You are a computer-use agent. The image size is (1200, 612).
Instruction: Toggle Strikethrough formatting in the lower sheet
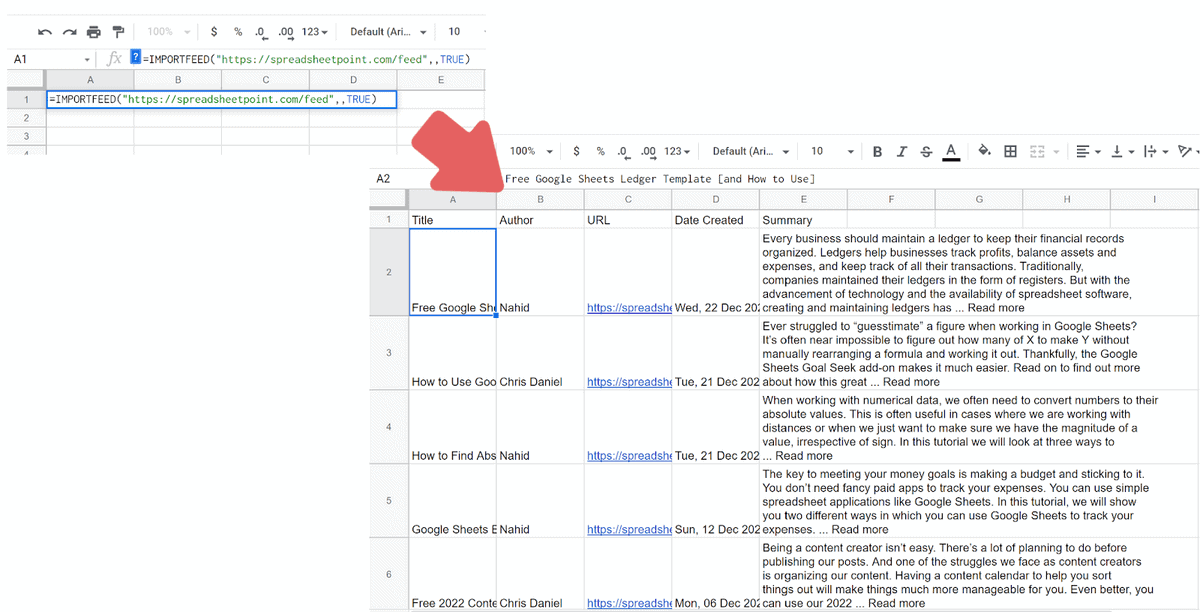click(926, 152)
